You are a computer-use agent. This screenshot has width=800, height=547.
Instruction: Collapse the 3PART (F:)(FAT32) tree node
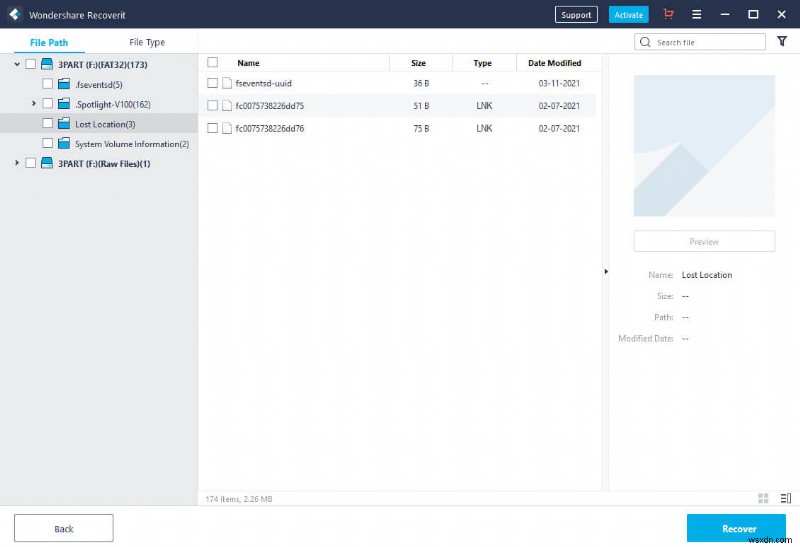coord(17,64)
